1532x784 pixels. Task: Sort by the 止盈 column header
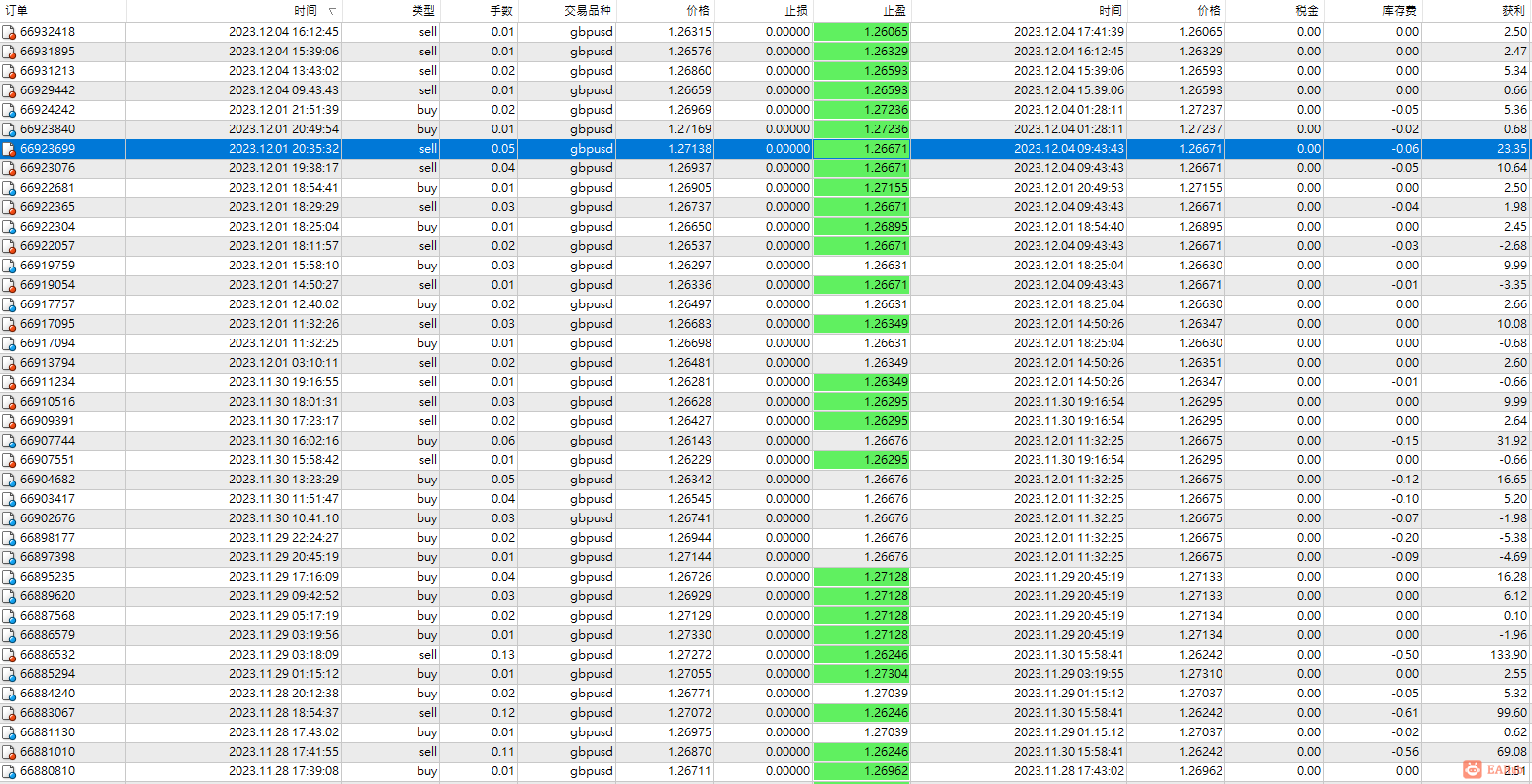tap(894, 11)
